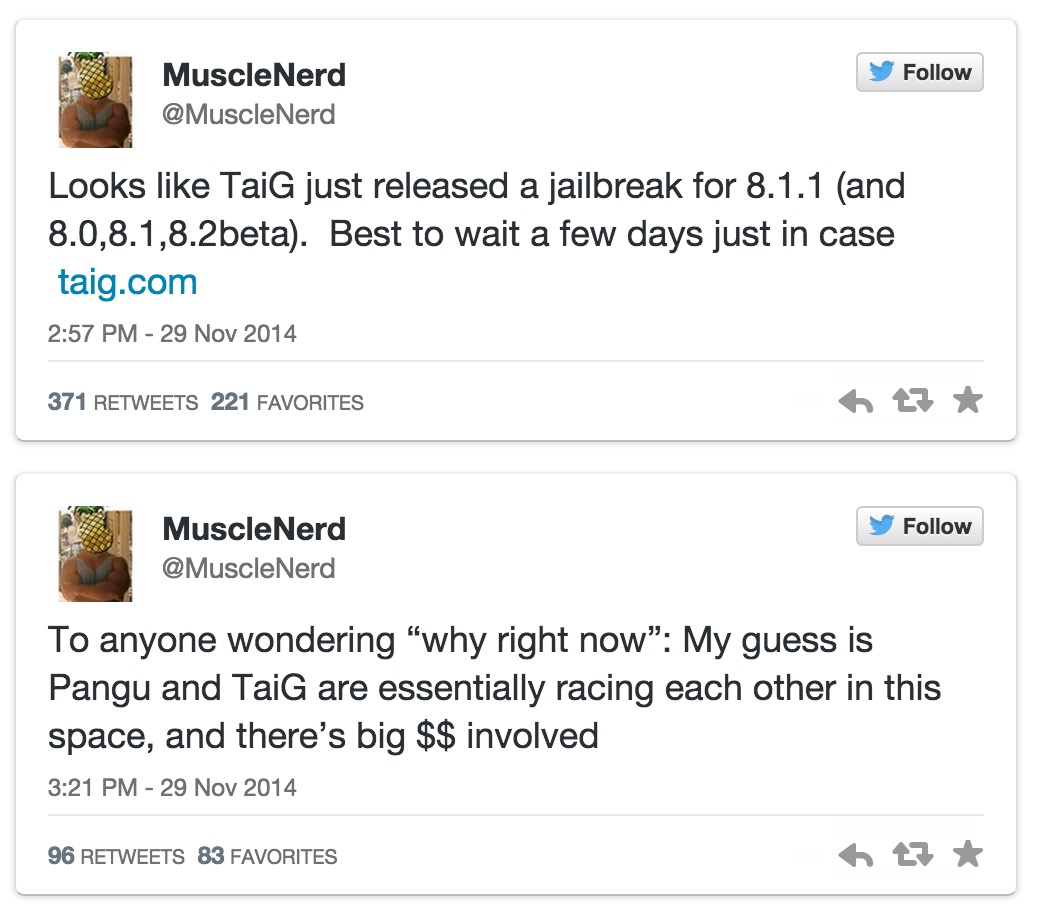The width and height of the screenshot is (1046, 914).
Task: Retweet the "why right now" Pangu tweet
Action: pos(911,856)
